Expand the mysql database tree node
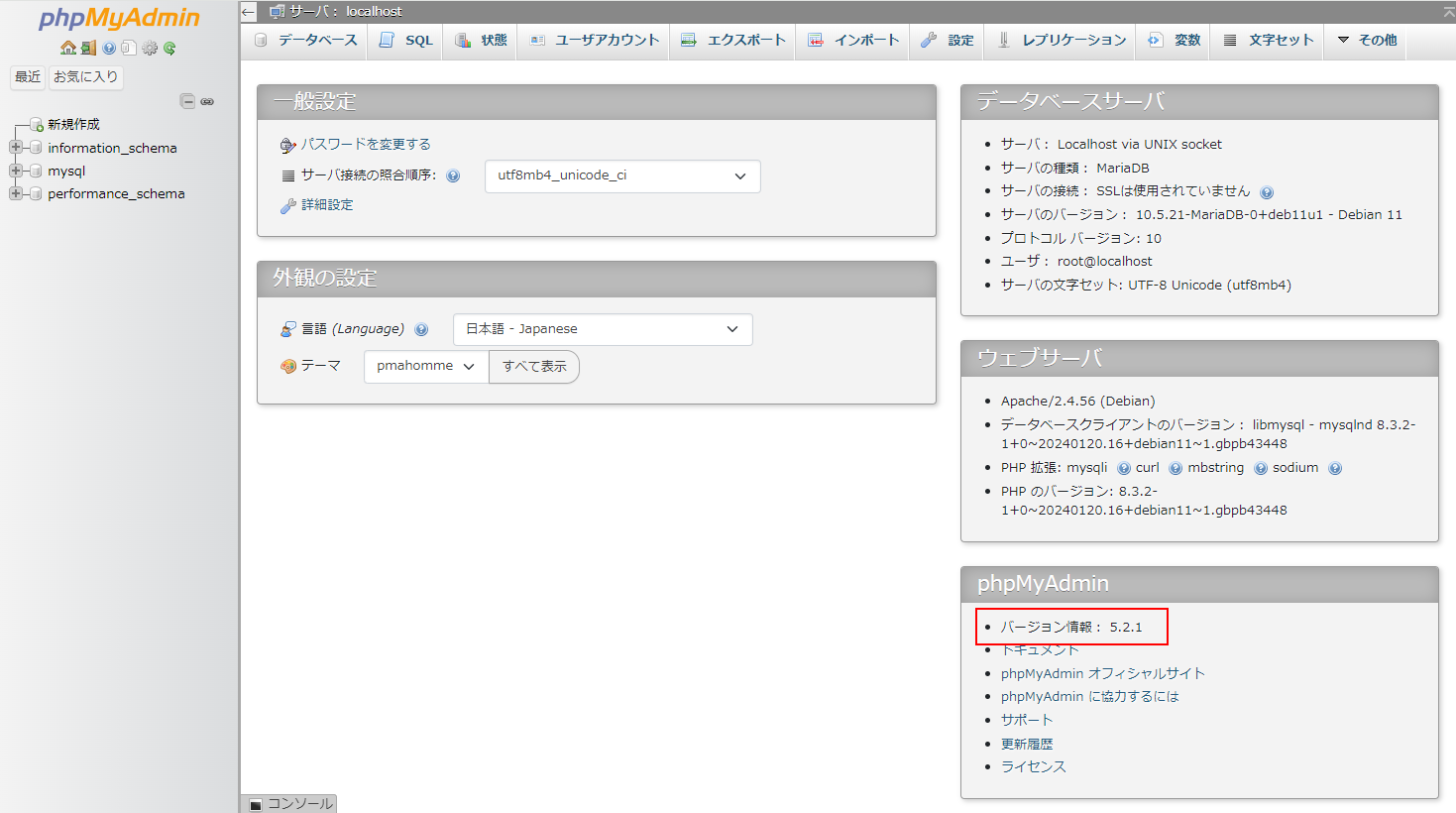Image resolution: width=1456 pixels, height=813 pixels. click(16, 171)
